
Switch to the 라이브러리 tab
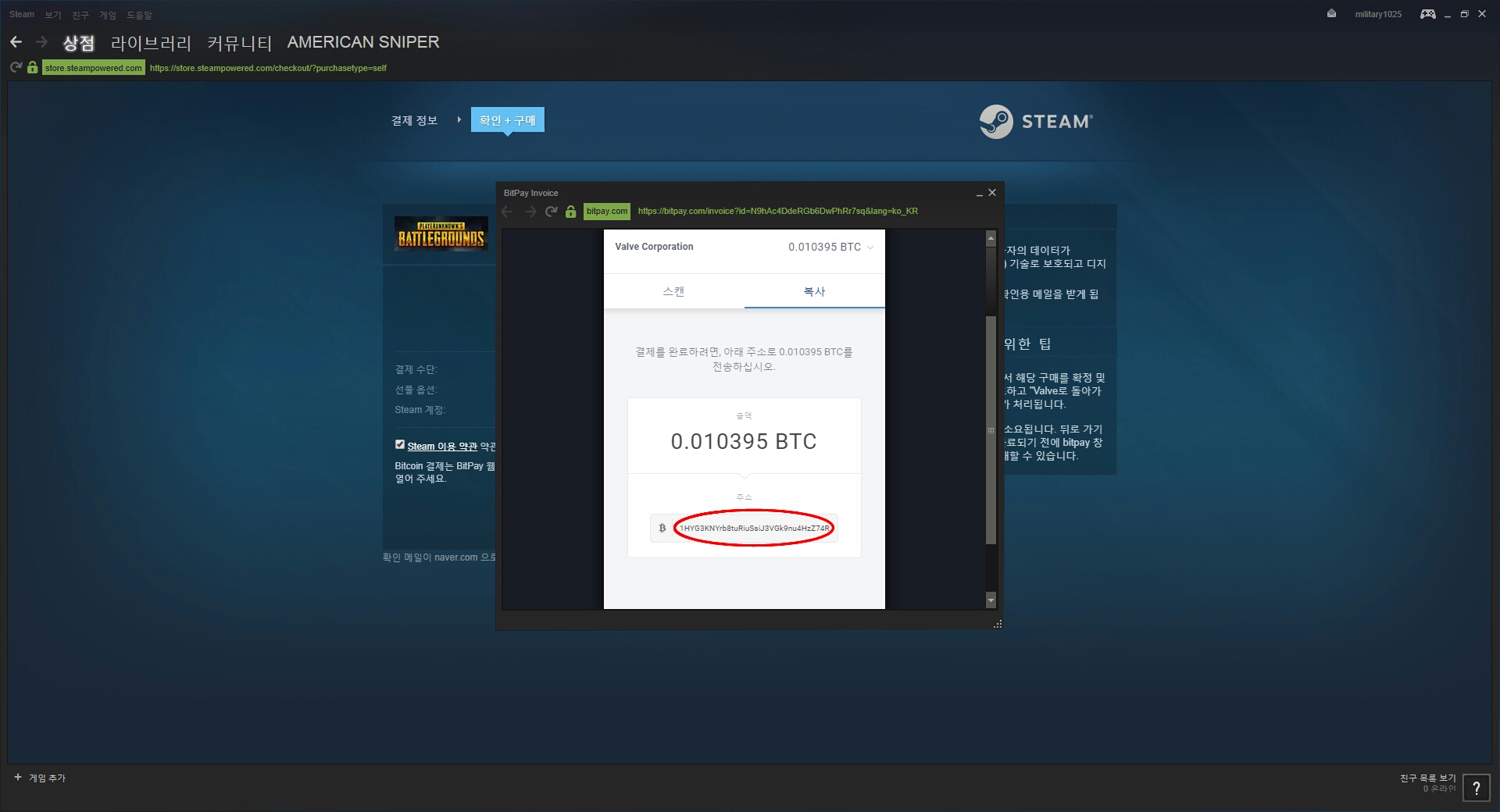pyautogui.click(x=151, y=42)
